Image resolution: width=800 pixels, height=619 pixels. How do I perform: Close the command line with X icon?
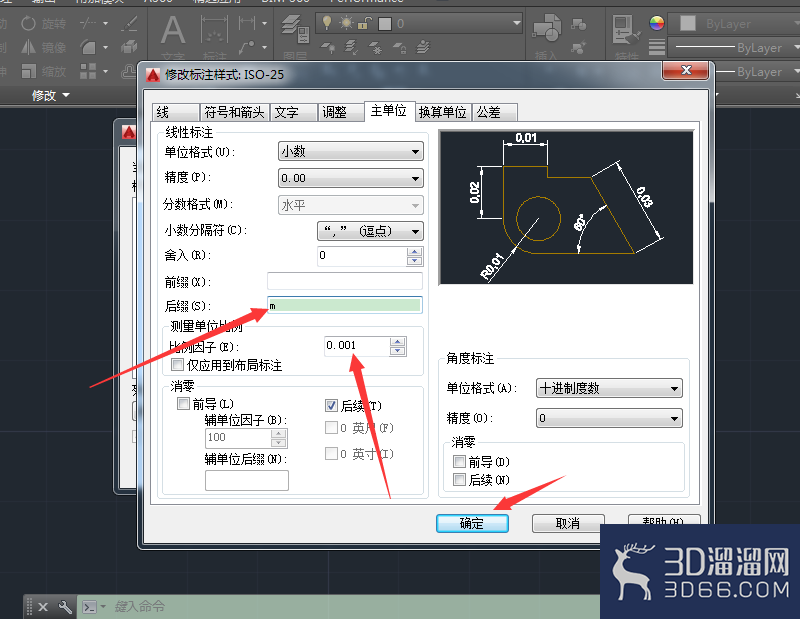tap(43, 607)
